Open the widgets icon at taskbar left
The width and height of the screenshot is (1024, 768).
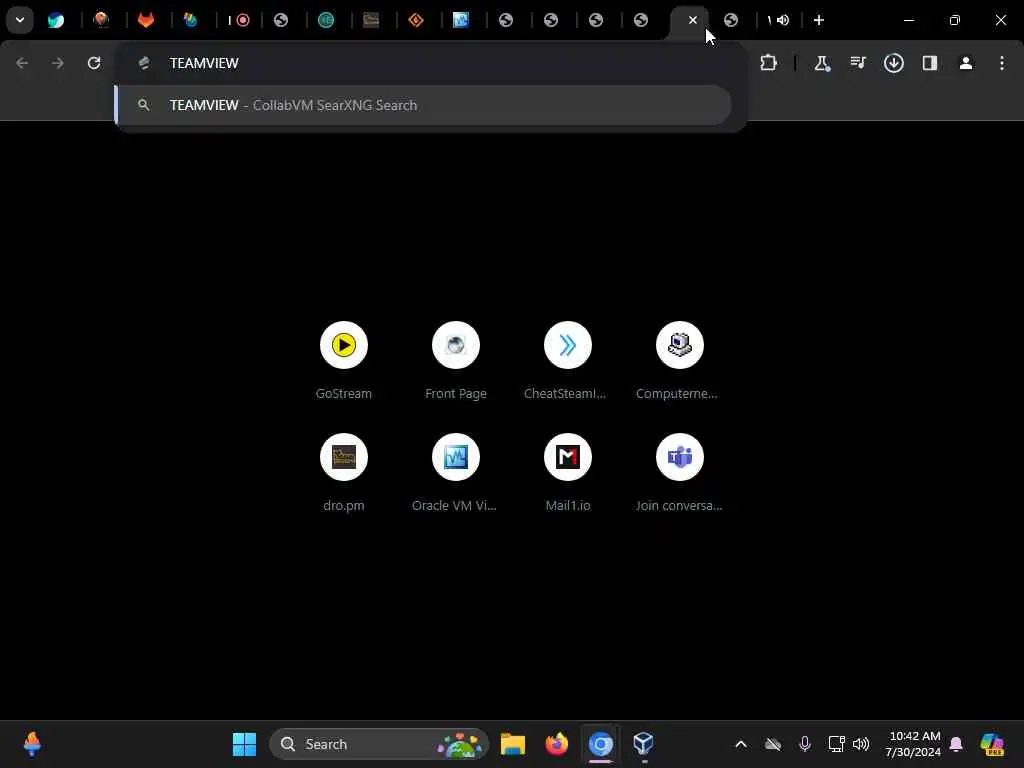32,744
